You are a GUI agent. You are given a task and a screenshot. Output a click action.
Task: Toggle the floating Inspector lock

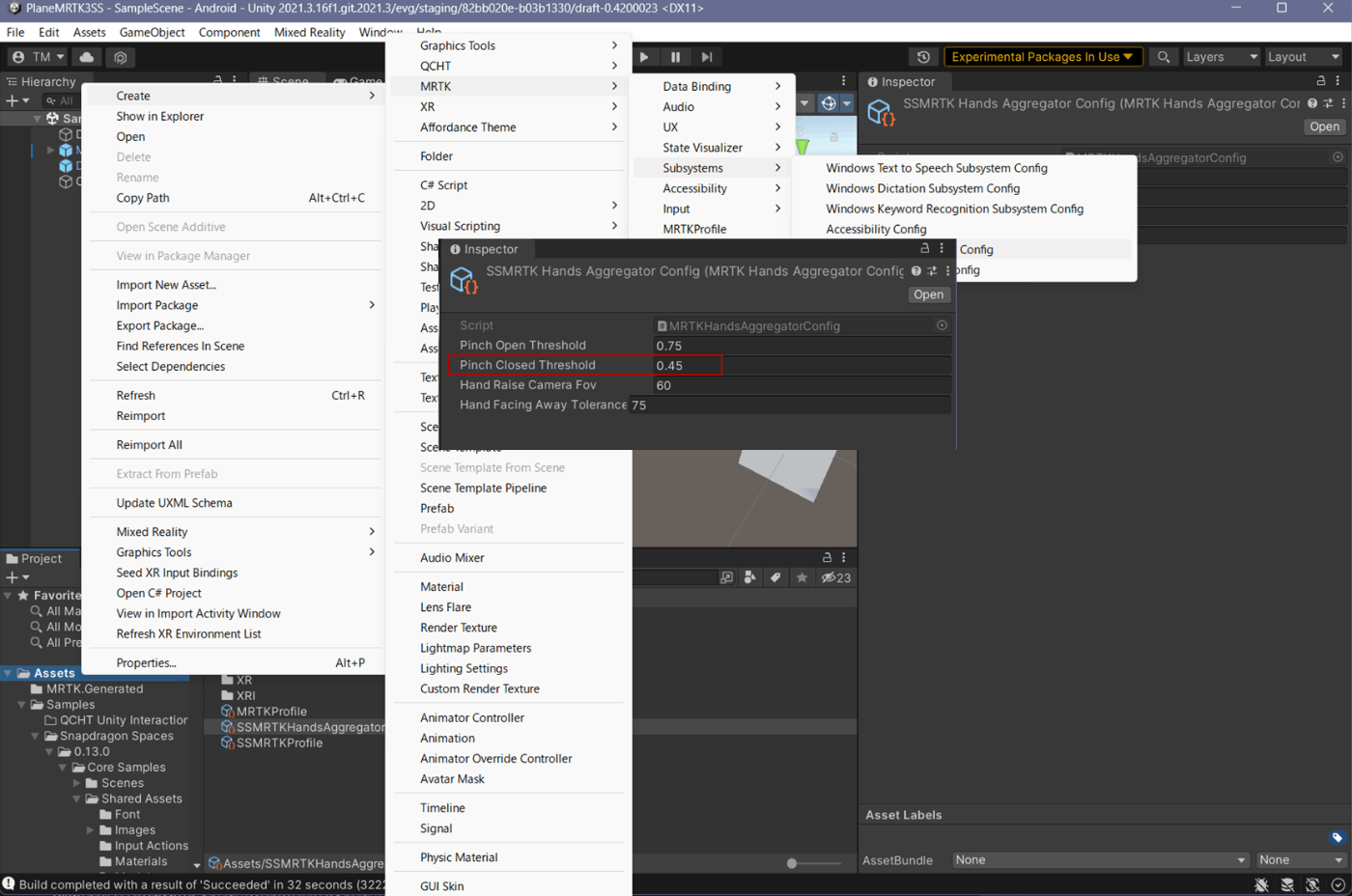[924, 249]
